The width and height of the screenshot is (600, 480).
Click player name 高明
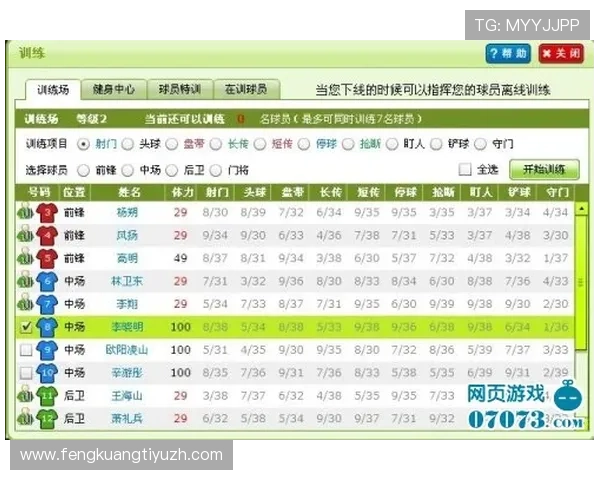point(127,258)
